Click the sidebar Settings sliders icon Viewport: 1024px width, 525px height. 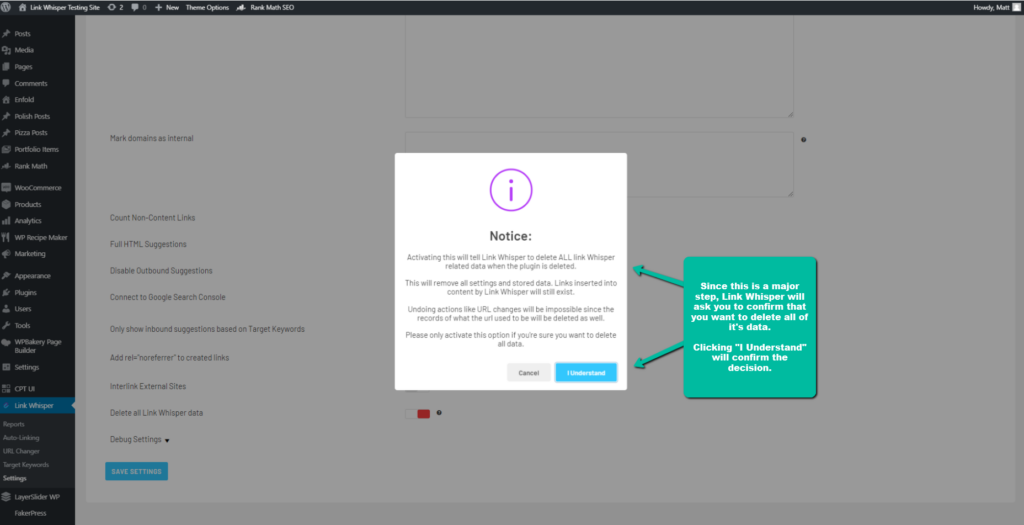coord(7,367)
